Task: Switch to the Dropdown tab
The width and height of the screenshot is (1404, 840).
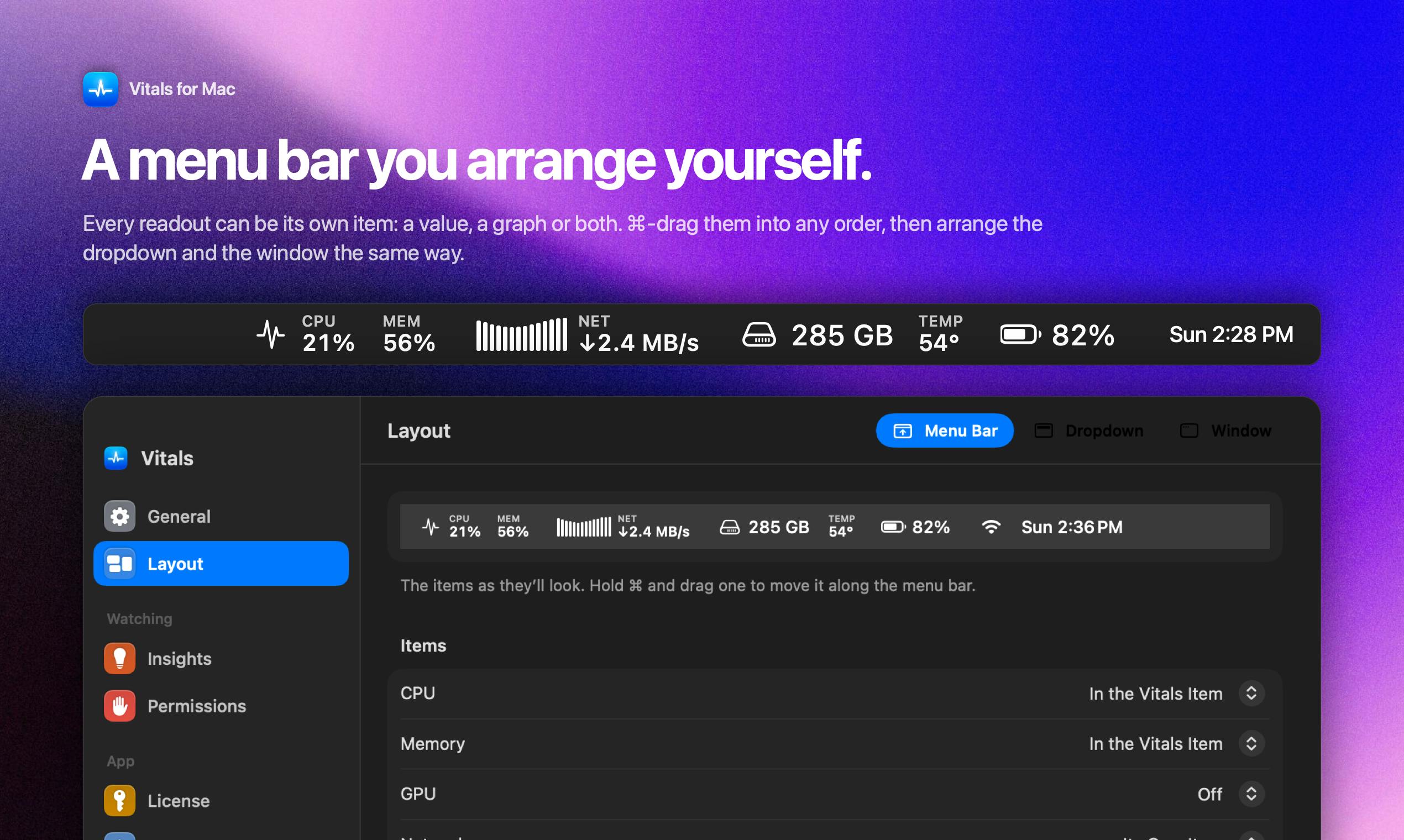Action: [1089, 431]
